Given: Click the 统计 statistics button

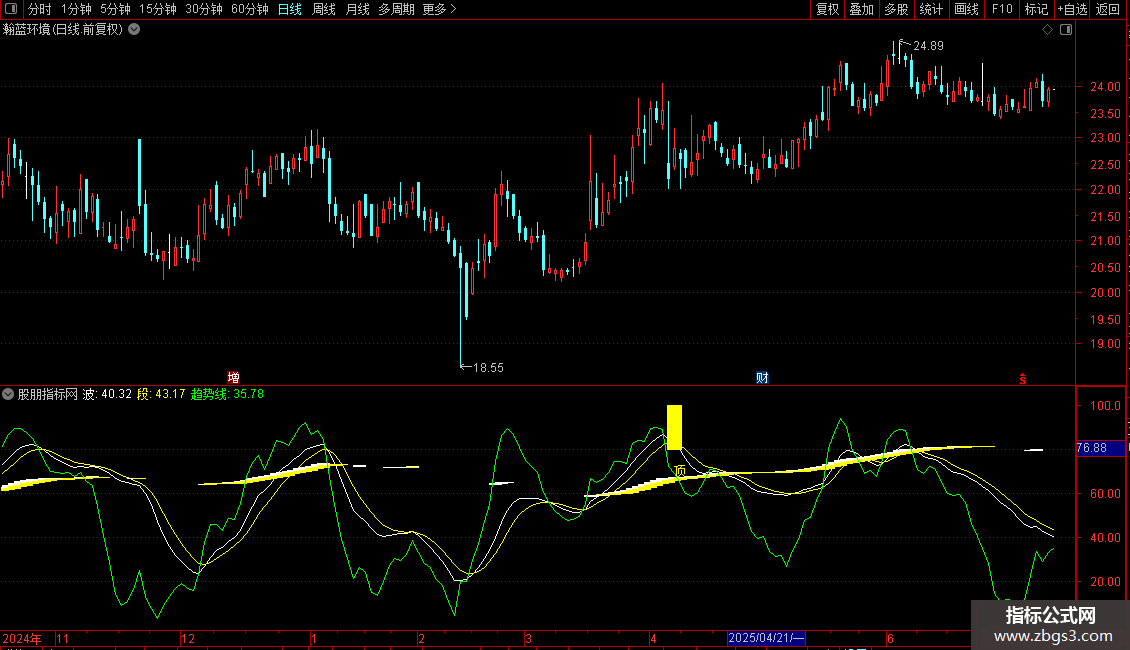Looking at the screenshot, I should pyautogui.click(x=931, y=9).
